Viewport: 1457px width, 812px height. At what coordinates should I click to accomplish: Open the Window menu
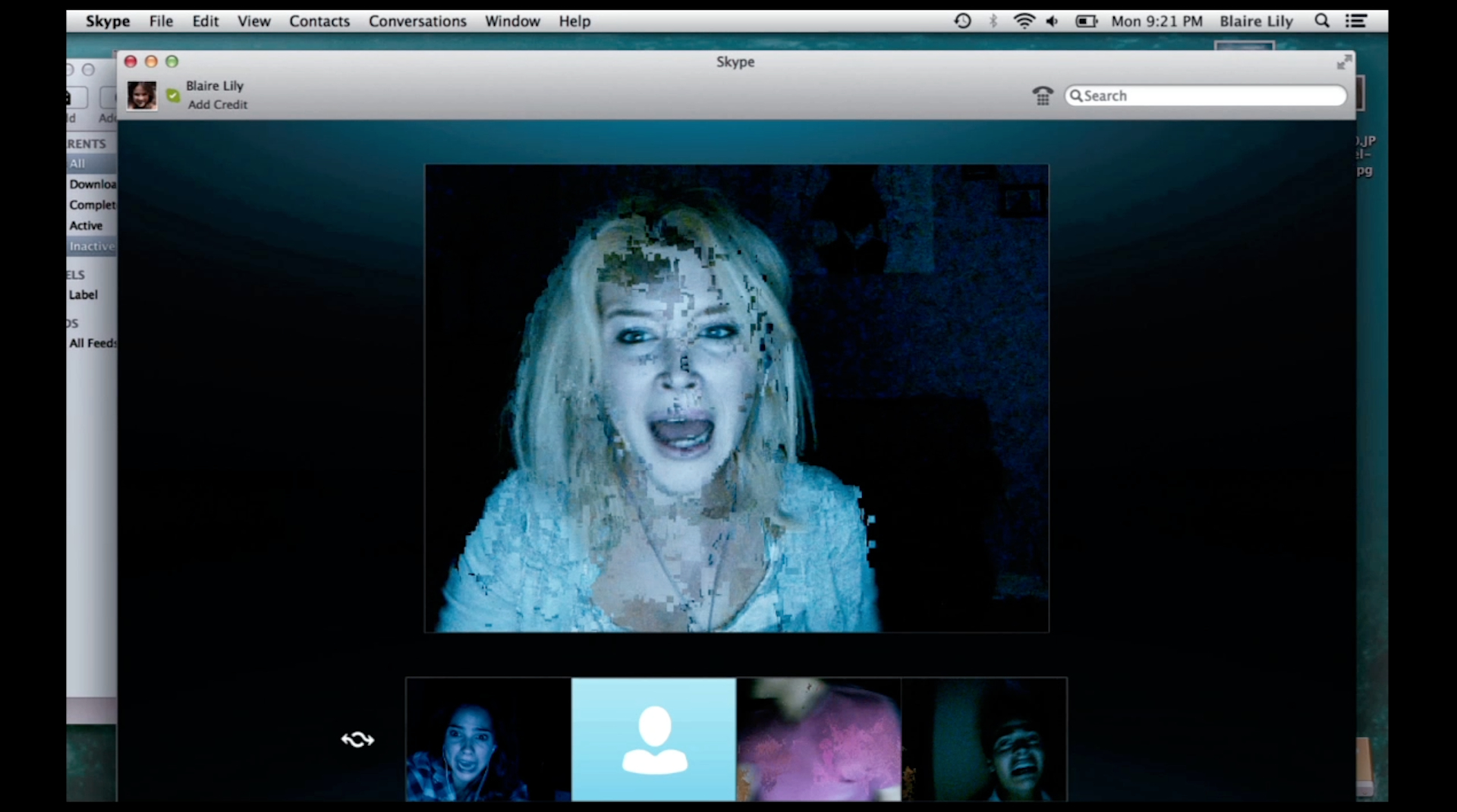512,21
